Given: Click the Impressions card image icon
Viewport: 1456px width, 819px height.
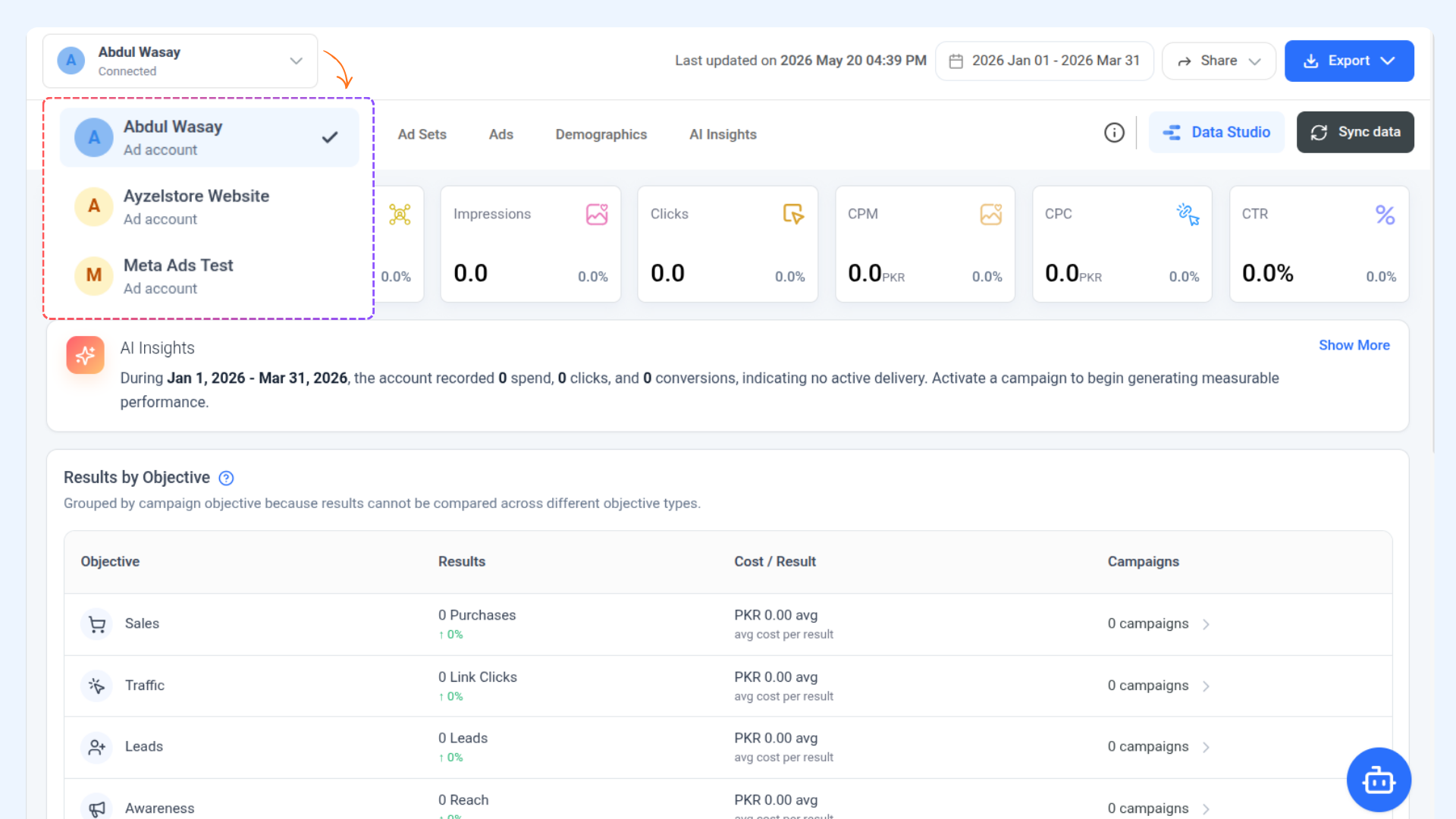Looking at the screenshot, I should click(597, 215).
